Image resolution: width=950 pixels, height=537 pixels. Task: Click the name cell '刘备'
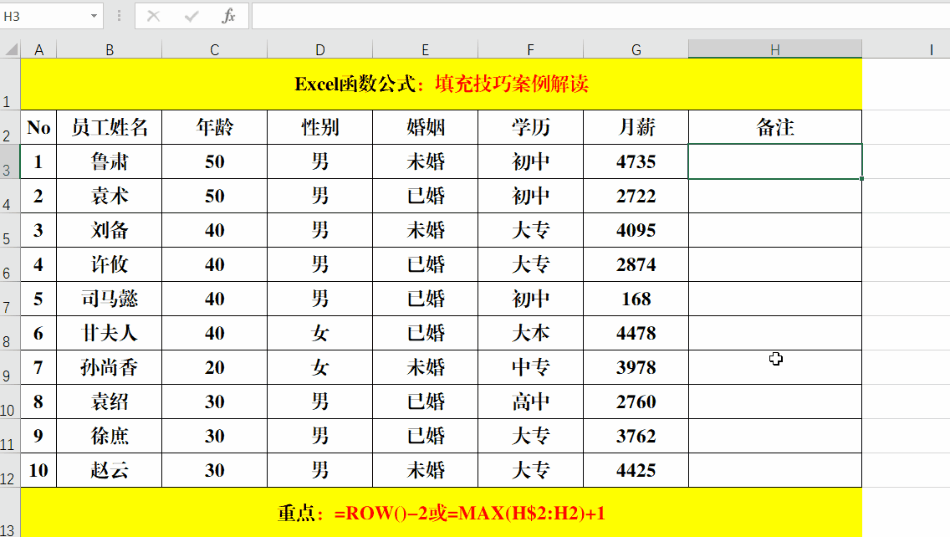(109, 230)
